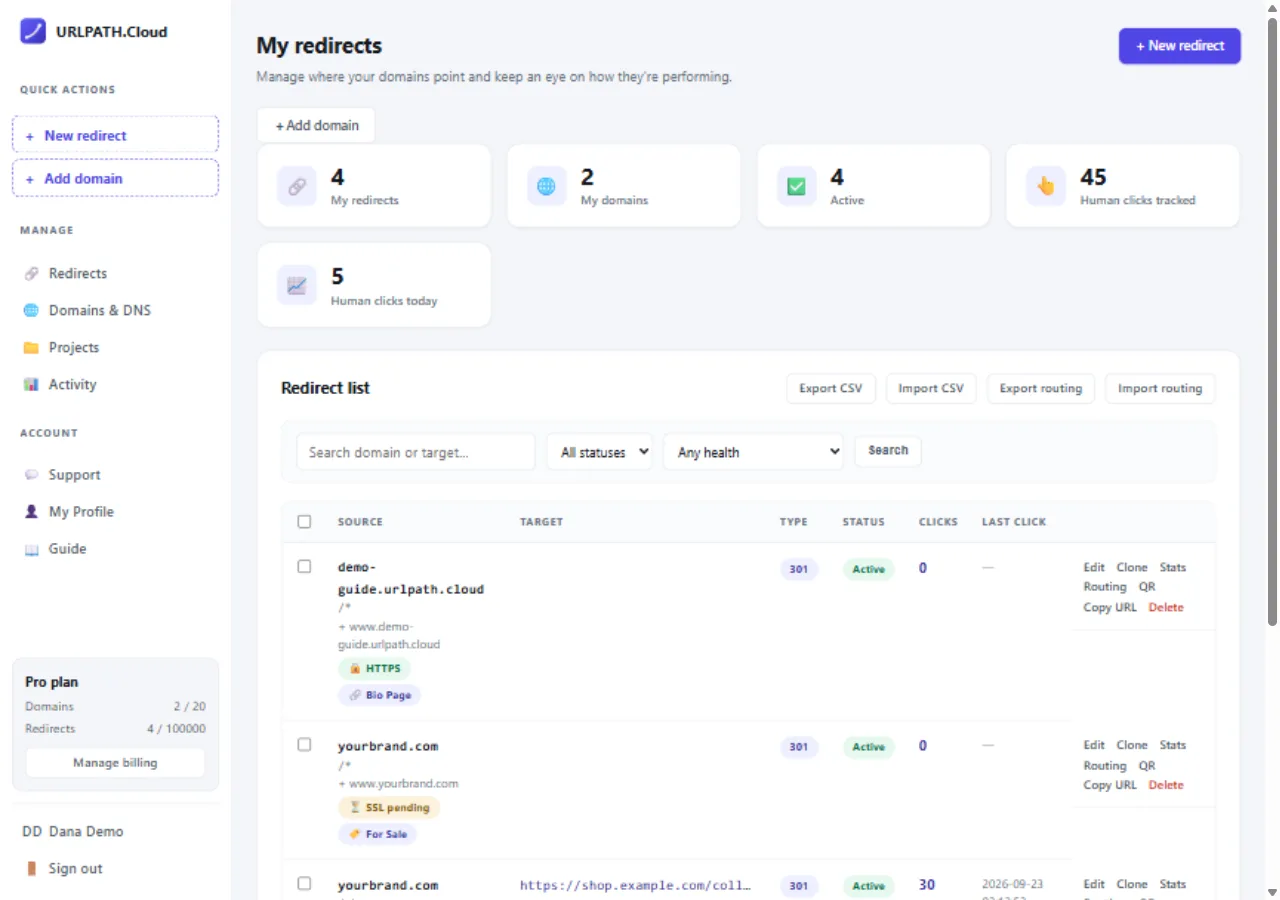Open Redirects in the sidebar menu
1280x900 pixels.
(115, 273)
